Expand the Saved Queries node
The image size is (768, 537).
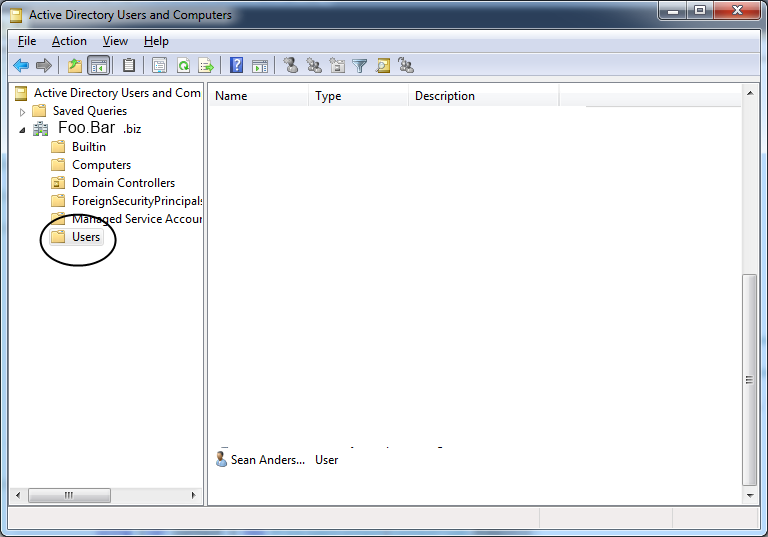pyautogui.click(x=22, y=112)
